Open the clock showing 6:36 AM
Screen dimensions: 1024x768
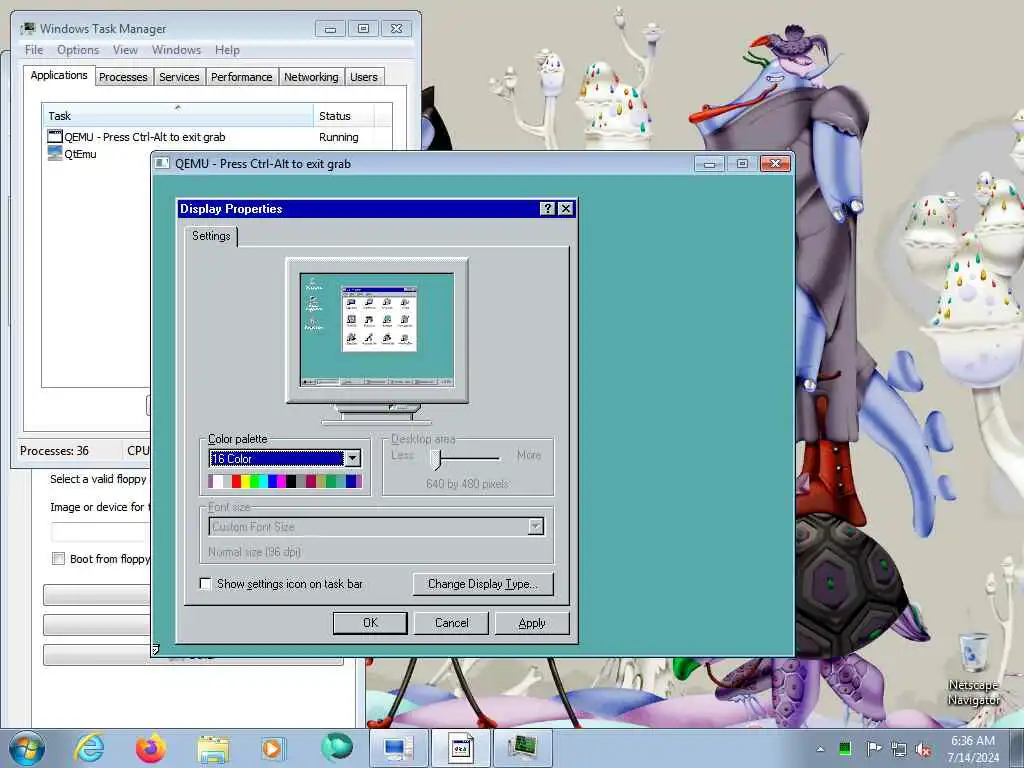[973, 749]
